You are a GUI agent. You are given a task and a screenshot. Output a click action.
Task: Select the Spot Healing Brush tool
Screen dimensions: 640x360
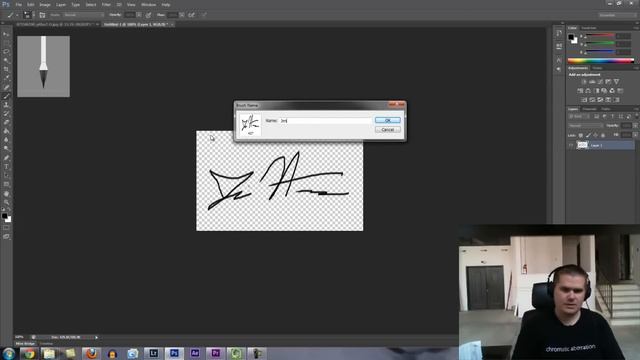click(x=6, y=87)
